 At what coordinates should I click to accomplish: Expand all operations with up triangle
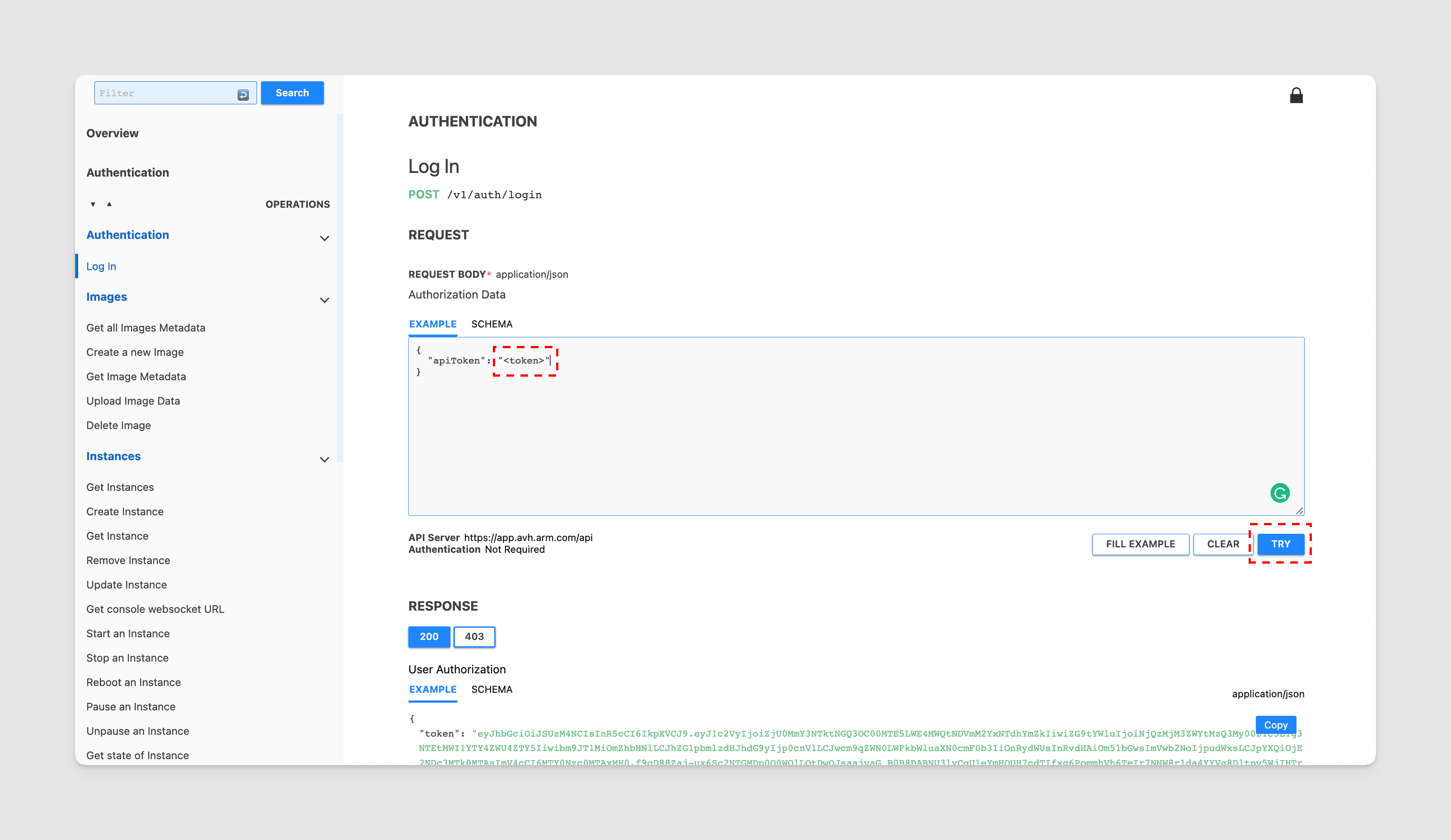109,204
